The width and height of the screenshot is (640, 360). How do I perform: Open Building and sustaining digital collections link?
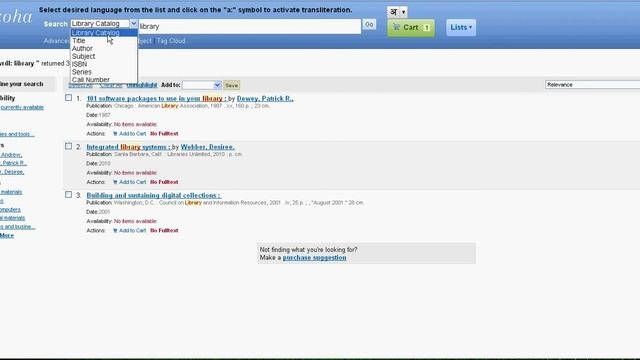153,196
